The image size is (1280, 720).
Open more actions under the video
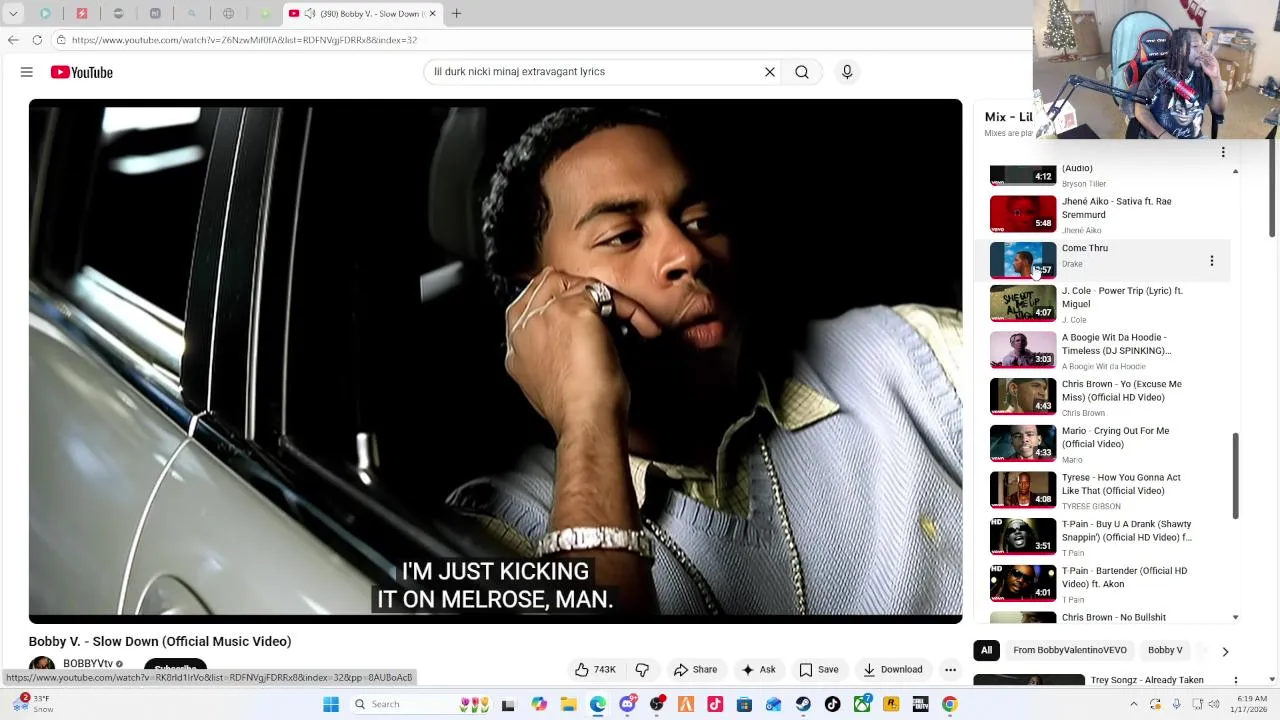click(x=951, y=670)
